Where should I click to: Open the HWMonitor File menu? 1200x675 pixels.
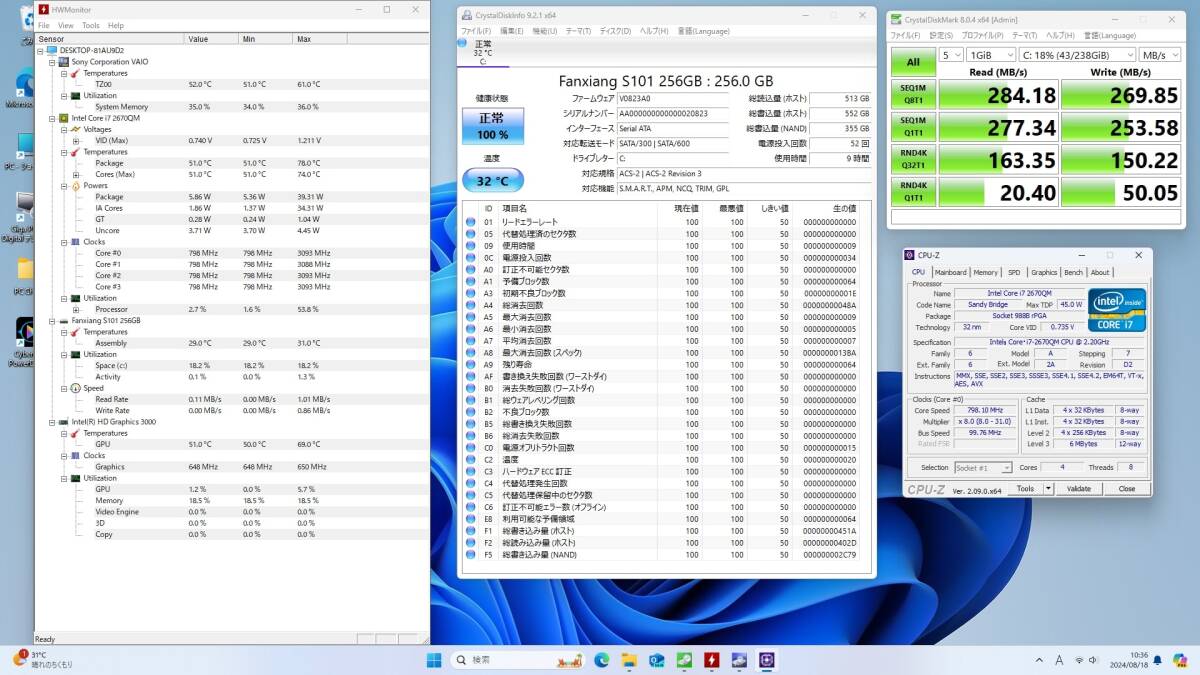click(x=44, y=25)
